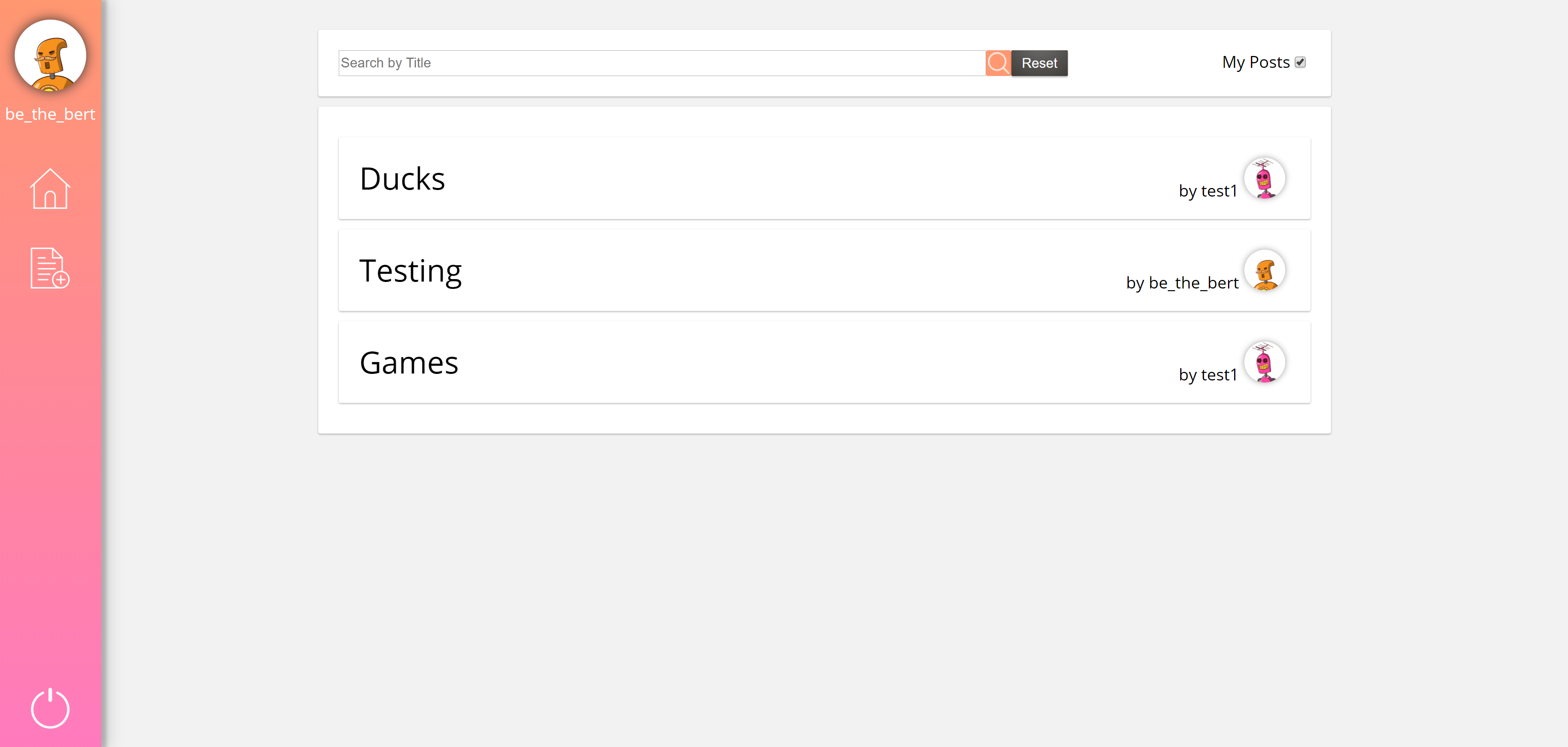This screenshot has width=1568, height=747.
Task: Click test1 avatar on Ducks post
Action: pyautogui.click(x=1264, y=179)
